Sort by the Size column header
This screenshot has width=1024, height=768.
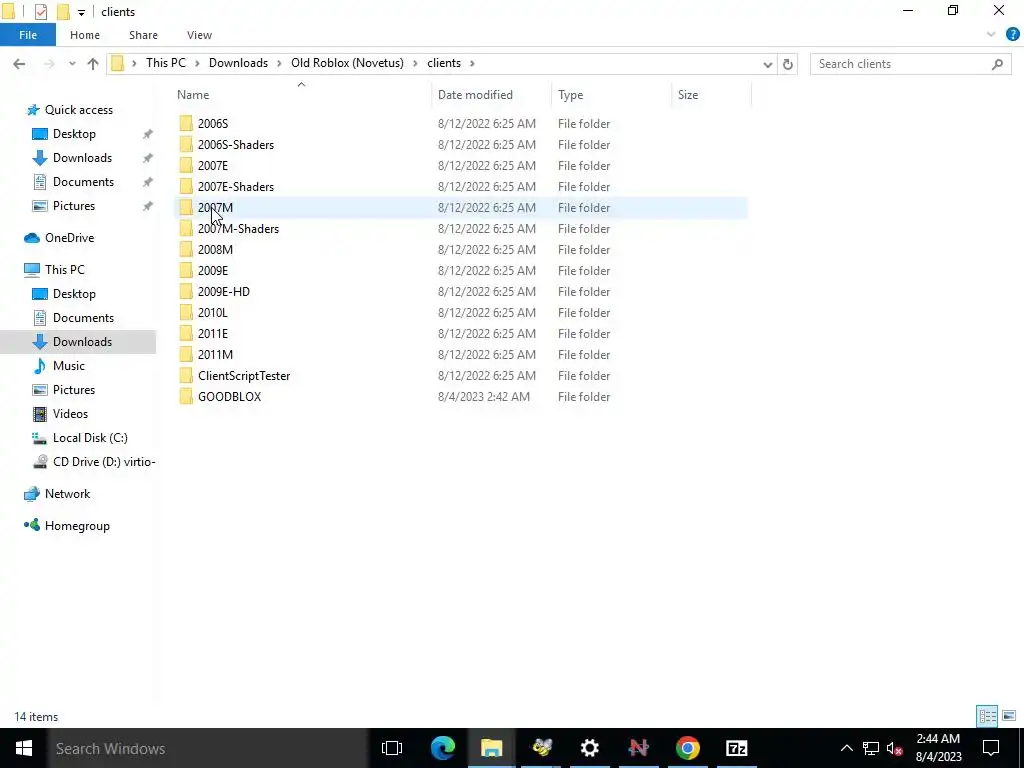pos(688,95)
